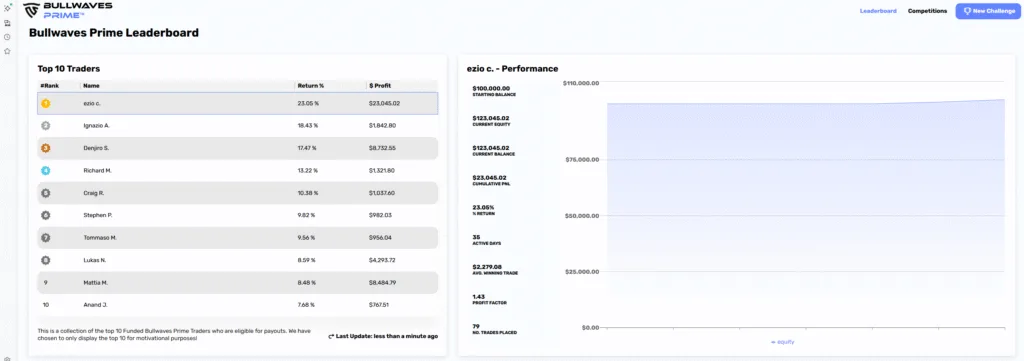This screenshot has width=1024, height=361.
Task: Select trader Ignazio A.
Action: (238, 125)
